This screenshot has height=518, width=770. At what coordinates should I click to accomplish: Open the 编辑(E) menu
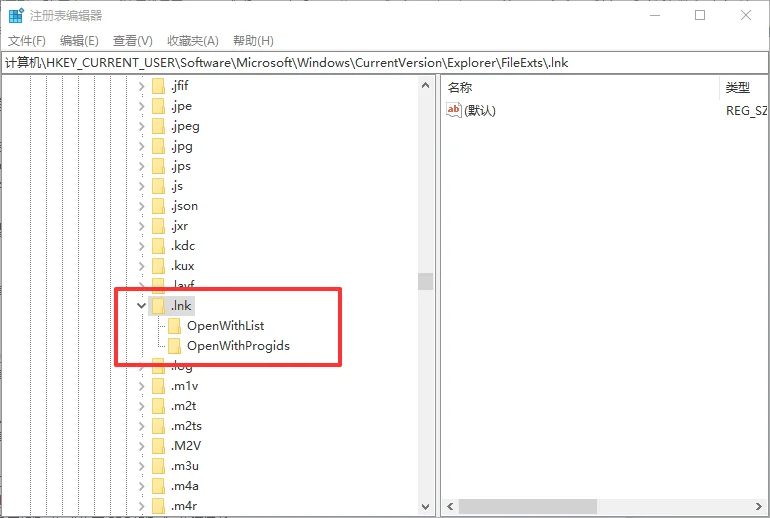pyautogui.click(x=79, y=41)
